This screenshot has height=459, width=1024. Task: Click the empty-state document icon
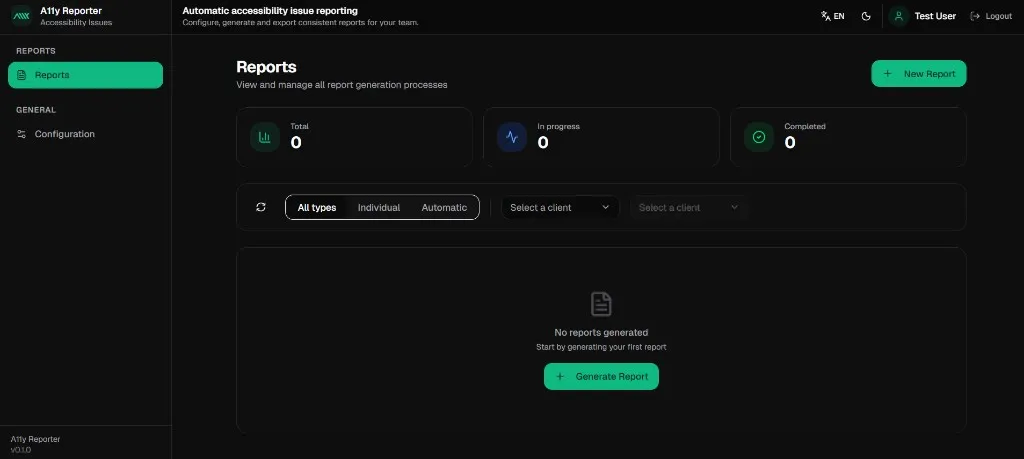(x=601, y=304)
